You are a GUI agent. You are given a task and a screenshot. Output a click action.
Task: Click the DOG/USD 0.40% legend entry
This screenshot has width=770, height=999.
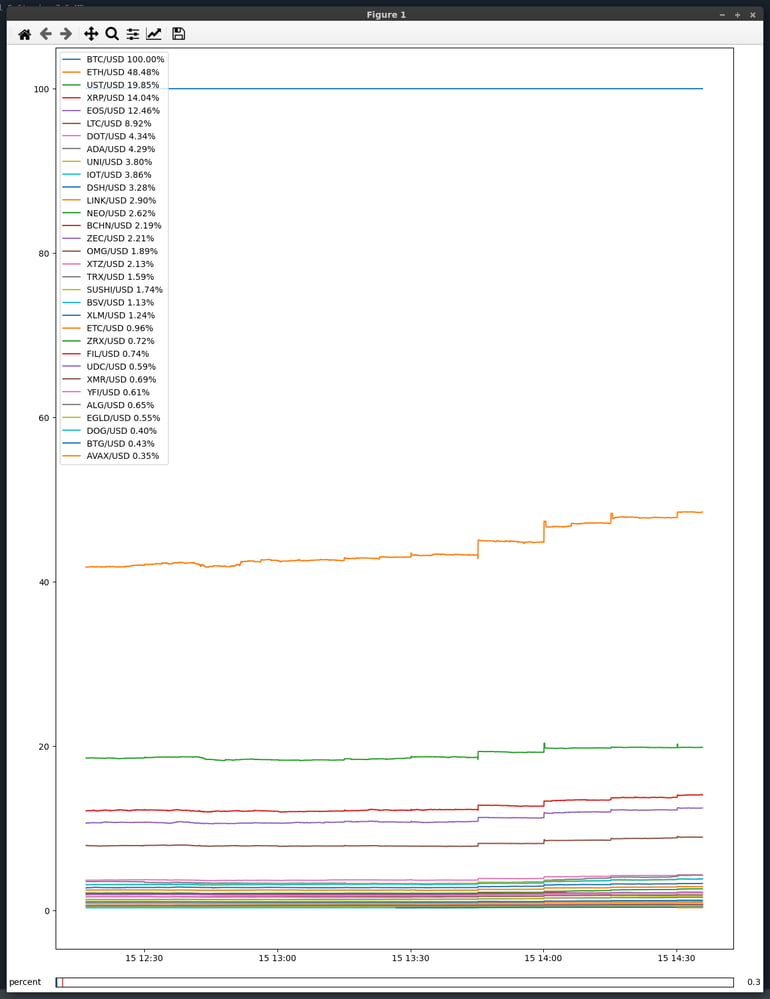click(x=110, y=431)
